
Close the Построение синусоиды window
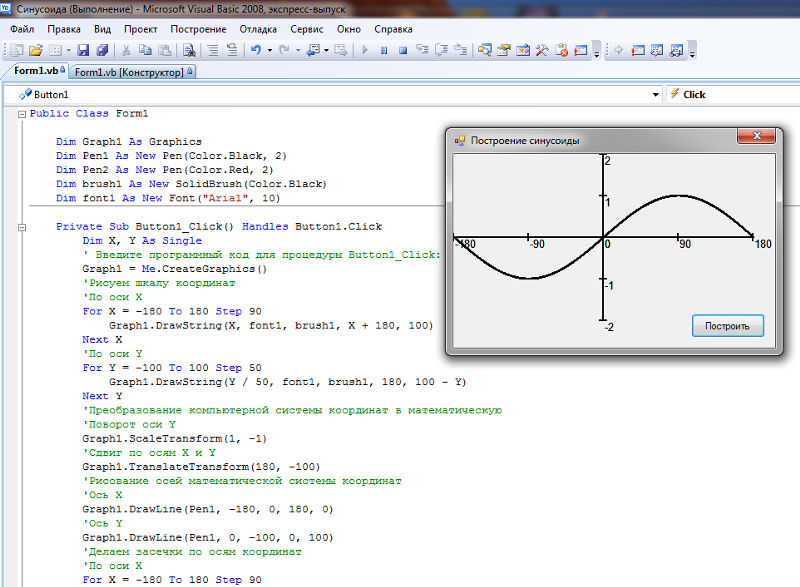pos(757,136)
